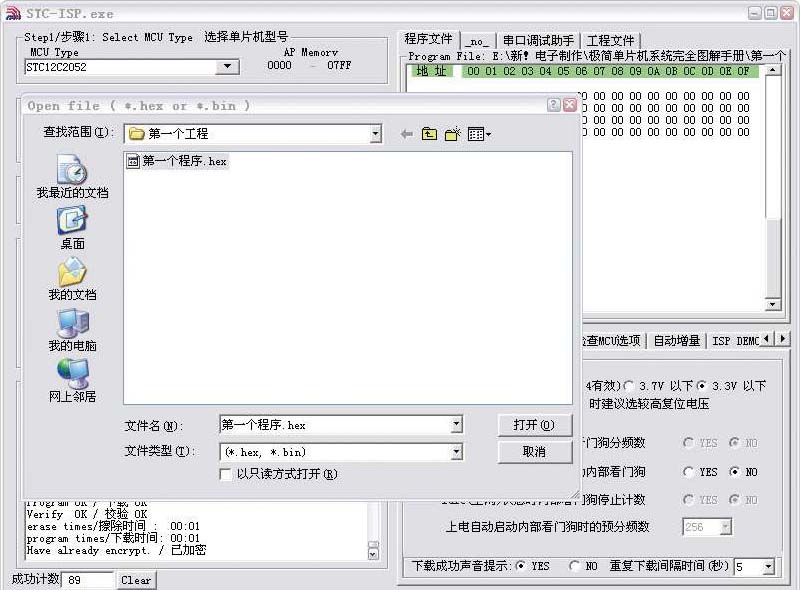Click the log panel scrollbar down arrow

(x=373, y=554)
